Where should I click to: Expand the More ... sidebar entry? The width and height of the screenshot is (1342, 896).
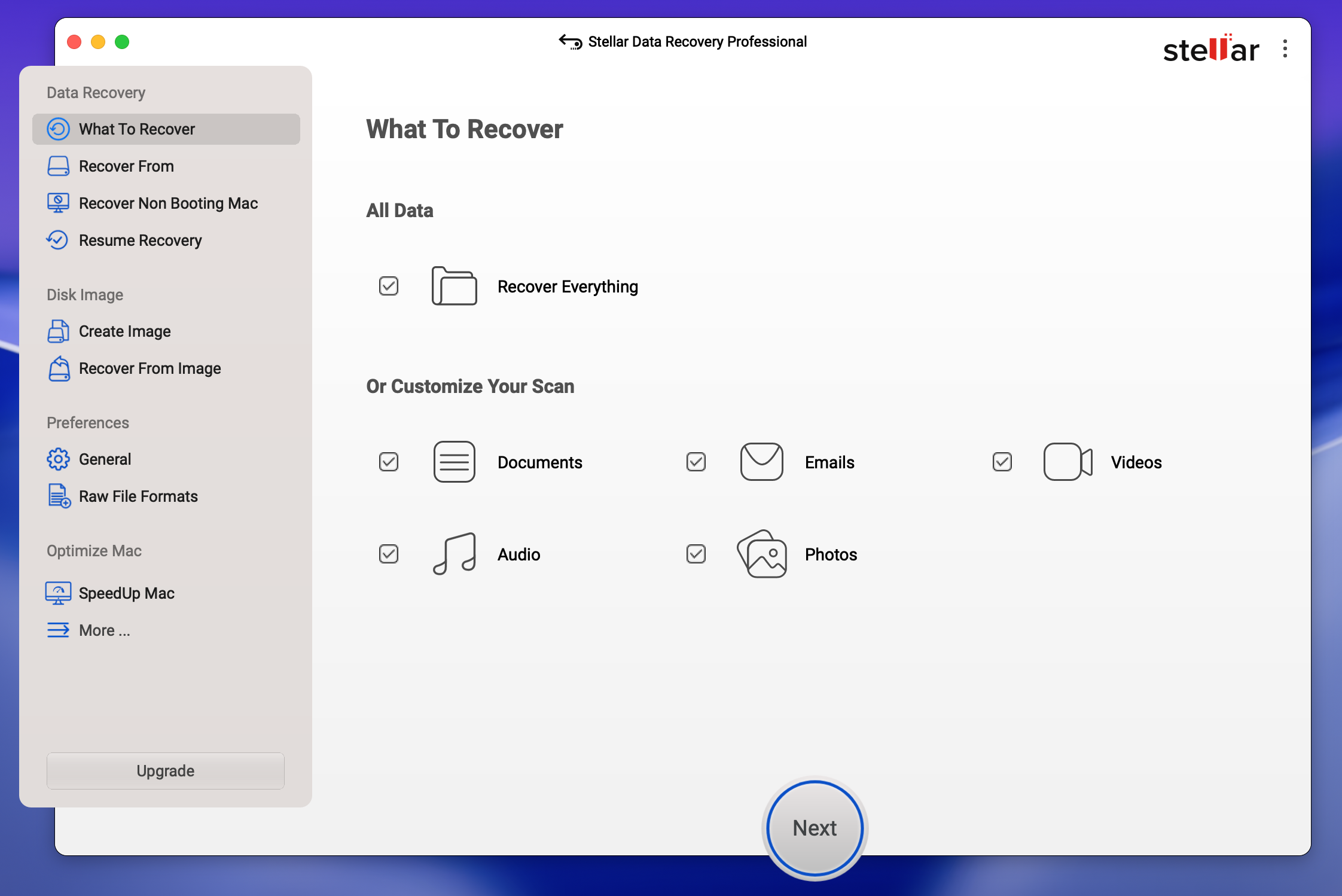click(x=104, y=630)
